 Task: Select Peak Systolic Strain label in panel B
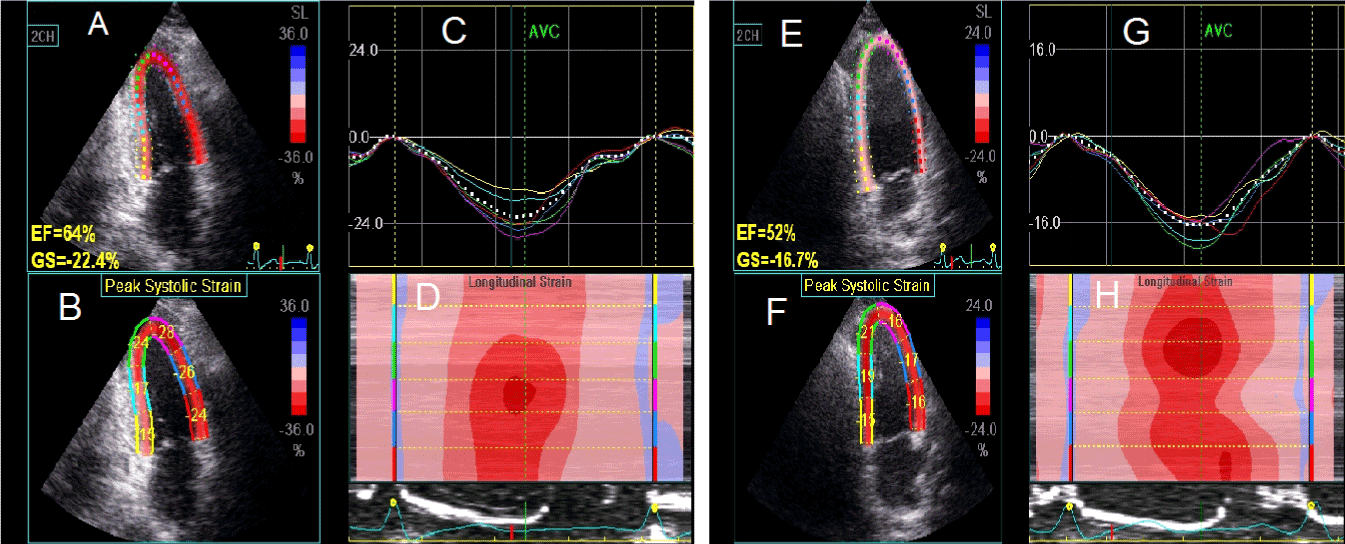pos(174,285)
